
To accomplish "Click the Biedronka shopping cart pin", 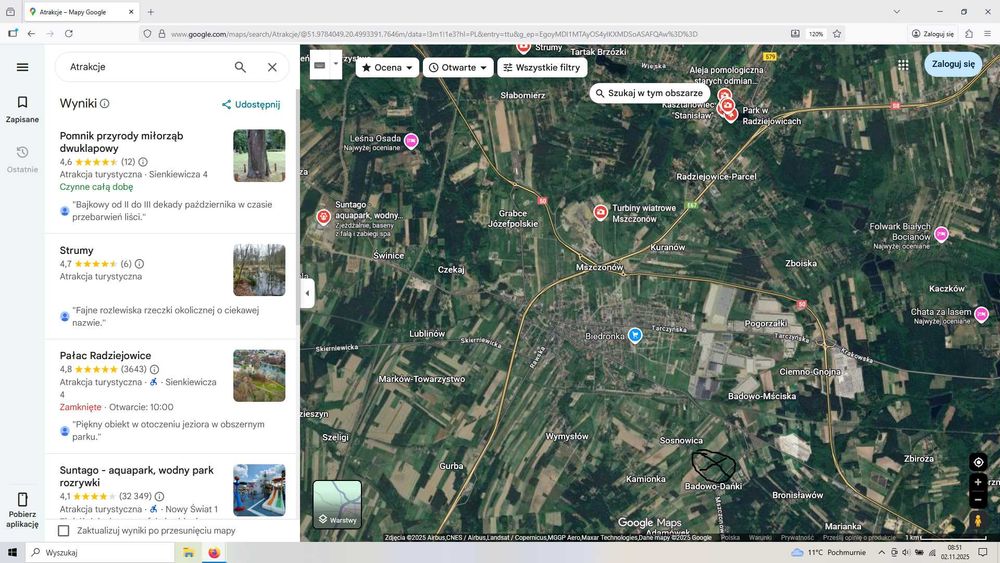I will (x=635, y=335).
